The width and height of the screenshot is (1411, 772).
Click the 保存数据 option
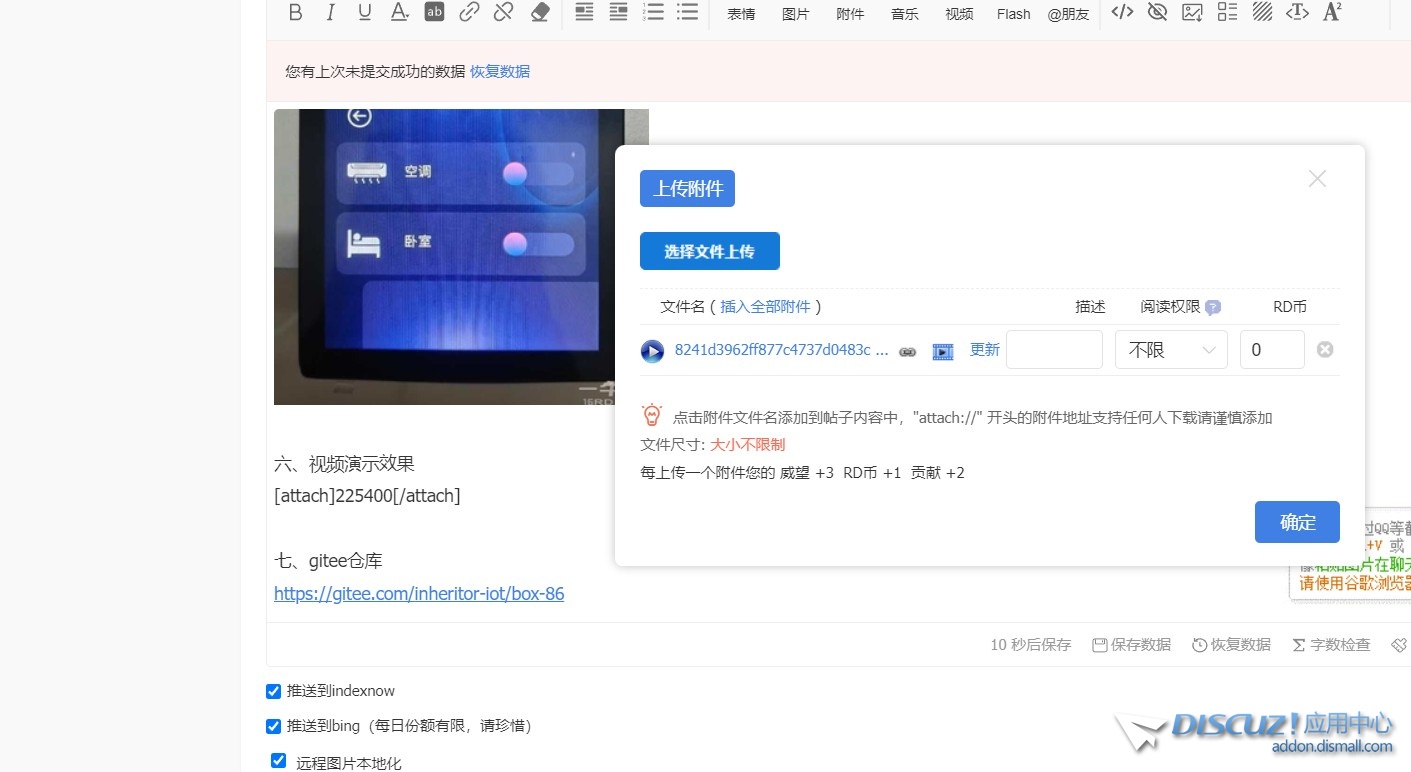(x=1131, y=645)
